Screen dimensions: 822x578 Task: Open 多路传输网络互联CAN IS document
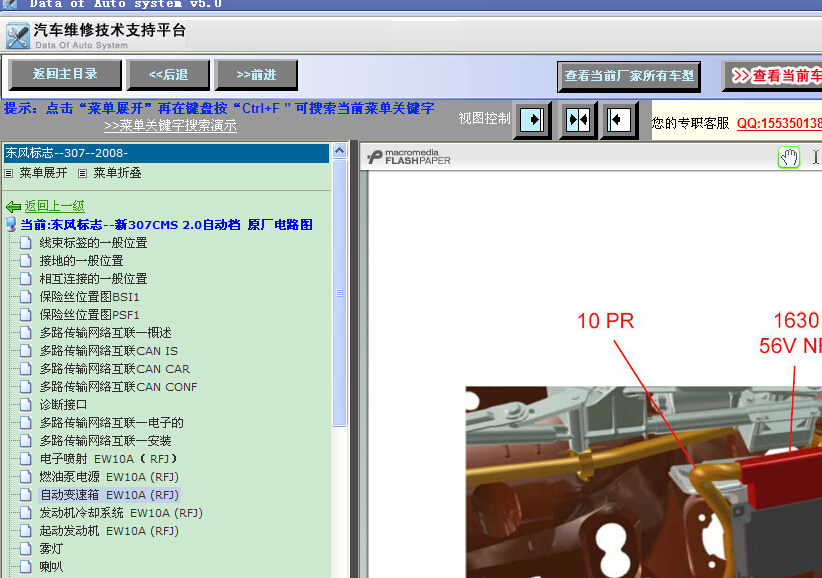click(109, 351)
